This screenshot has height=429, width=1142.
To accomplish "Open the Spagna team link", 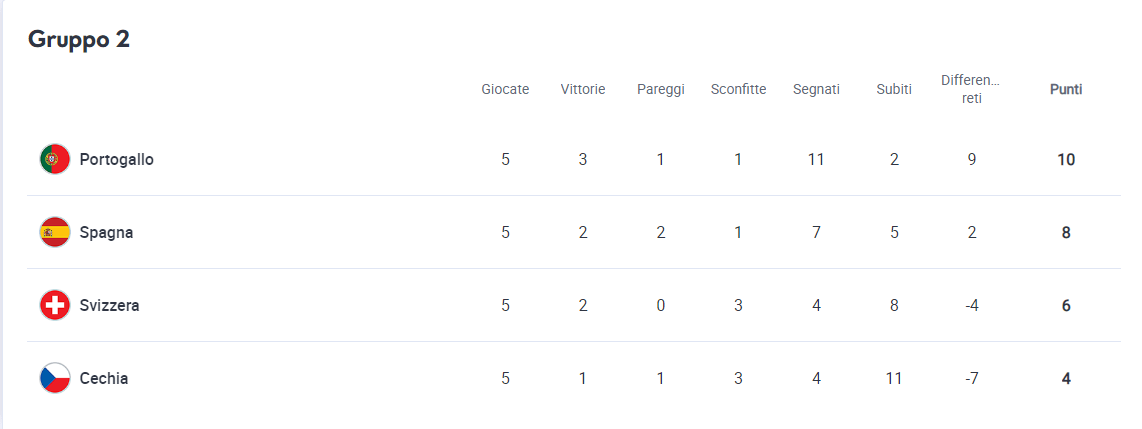I will click(x=106, y=233).
